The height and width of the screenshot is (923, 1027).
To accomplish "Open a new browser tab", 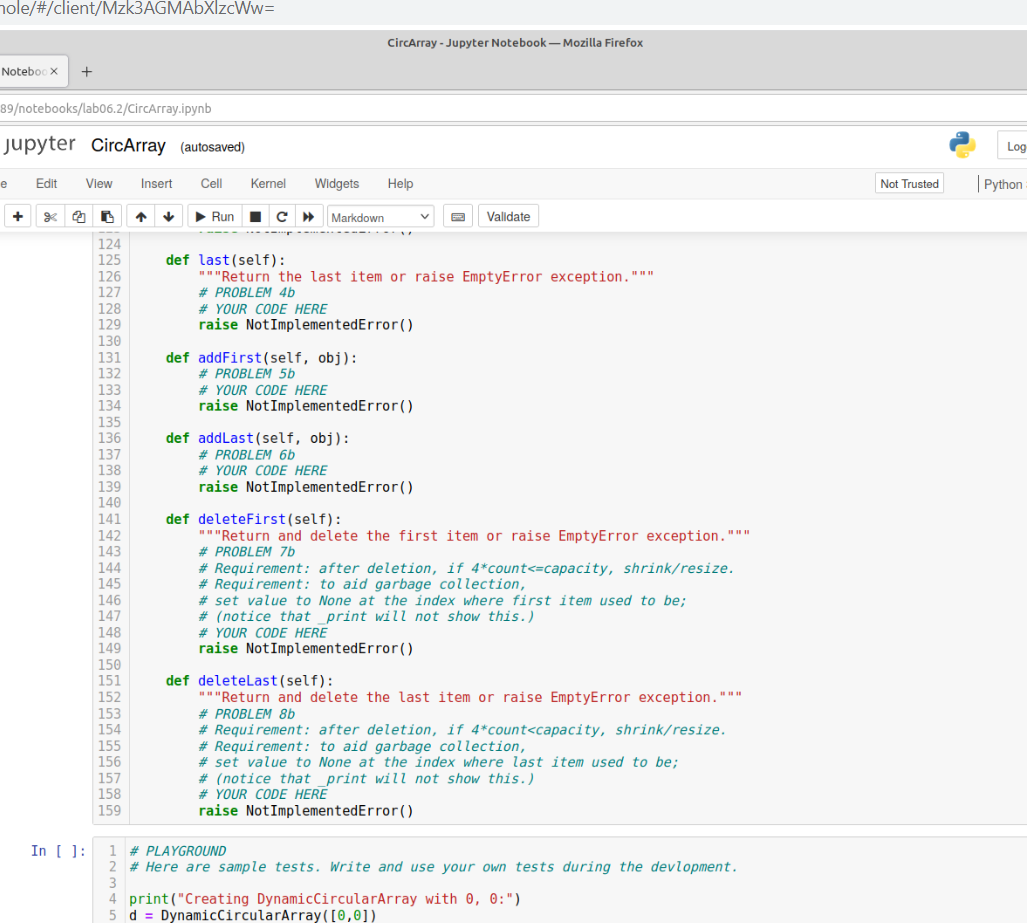I will coord(86,71).
